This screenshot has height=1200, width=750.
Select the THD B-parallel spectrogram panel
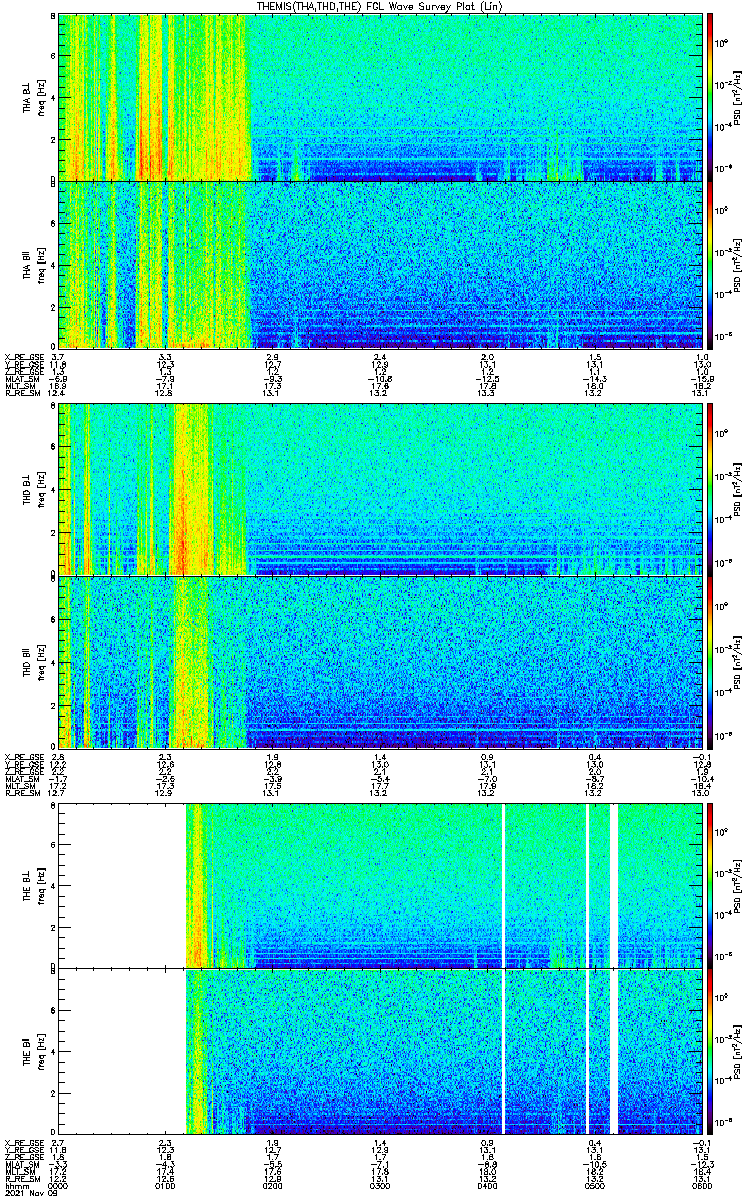tap(381, 661)
